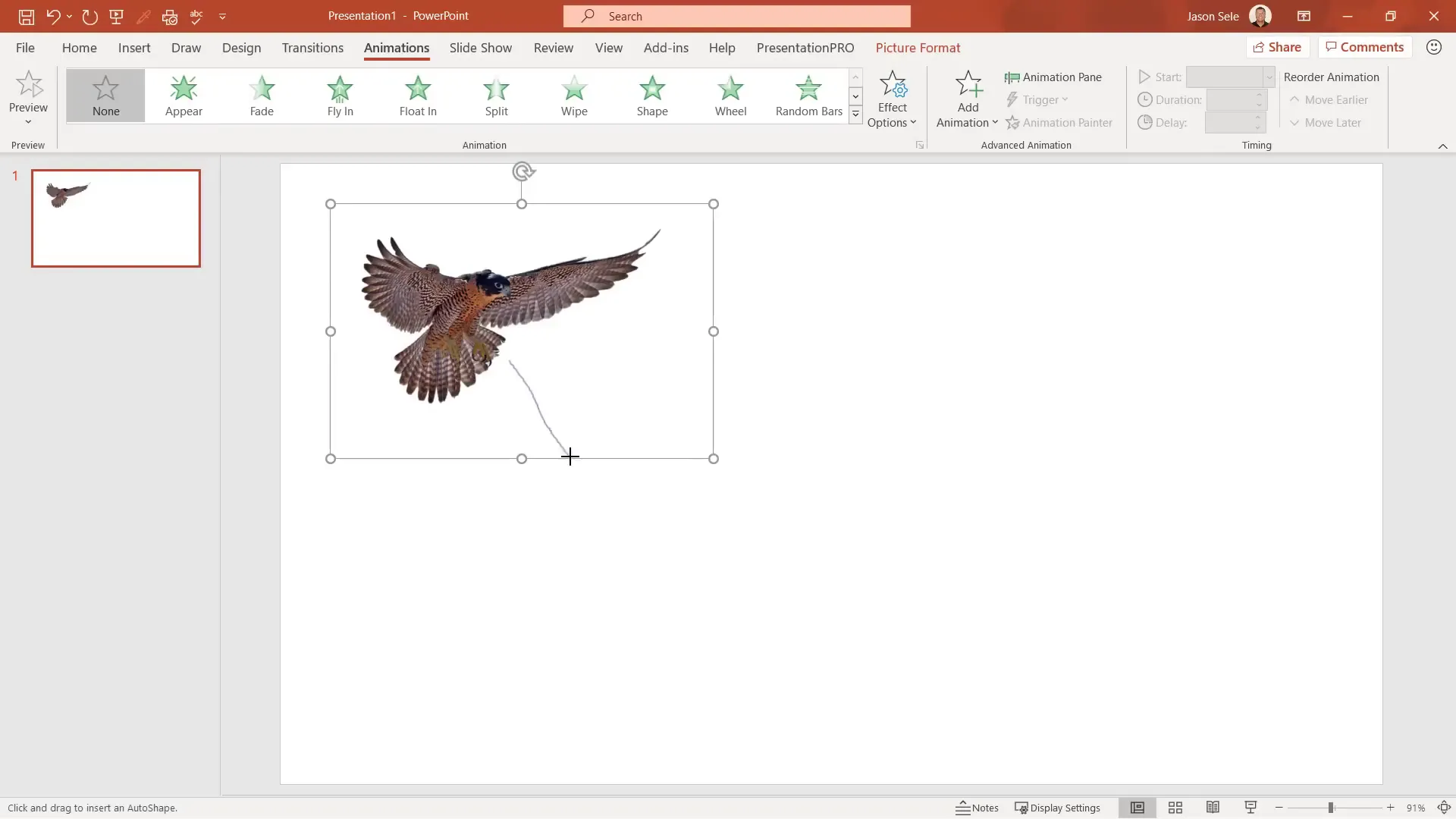Switch to Reading View
Screen dimensions: 1456x819
(x=1213, y=808)
